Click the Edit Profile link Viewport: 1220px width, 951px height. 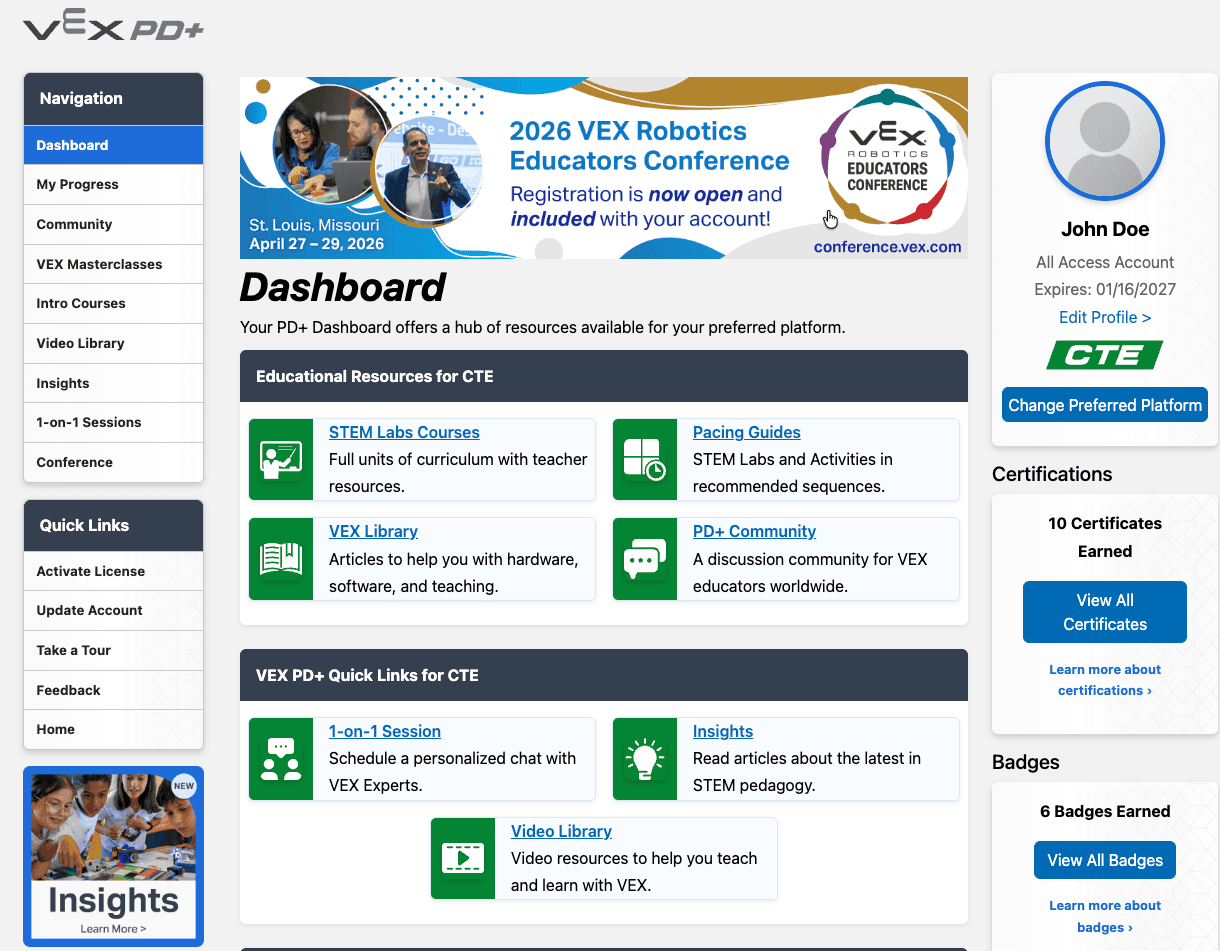pyautogui.click(x=1105, y=317)
